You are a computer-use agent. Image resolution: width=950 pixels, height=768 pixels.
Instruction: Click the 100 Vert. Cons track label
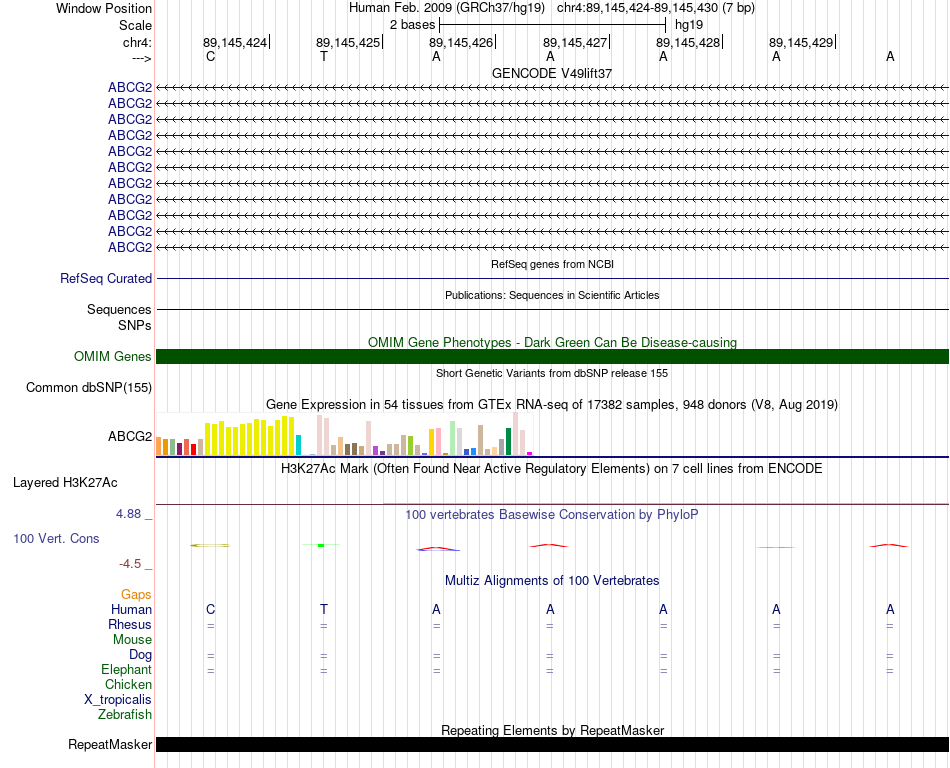click(56, 538)
